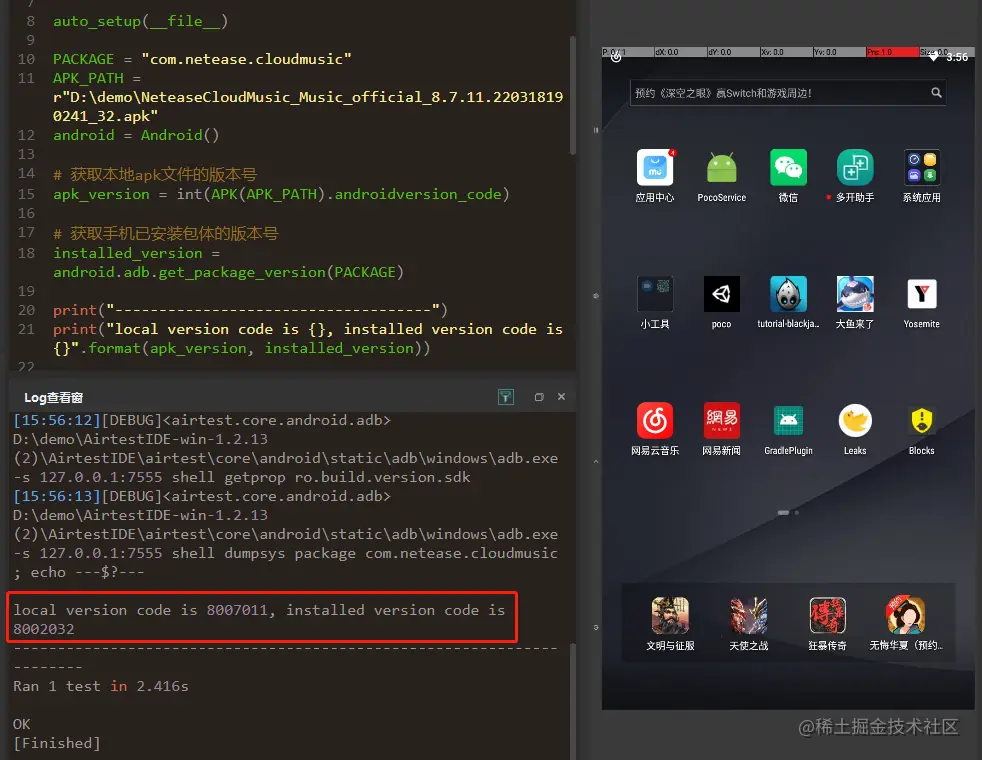Click the code editor vertical scrollbar
This screenshot has height=760, width=982.
pyautogui.click(x=572, y=94)
